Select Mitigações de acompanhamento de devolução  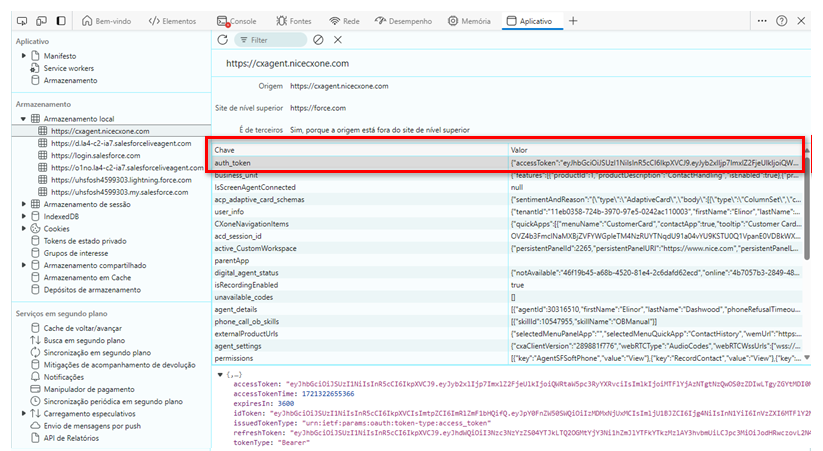pos(119,365)
